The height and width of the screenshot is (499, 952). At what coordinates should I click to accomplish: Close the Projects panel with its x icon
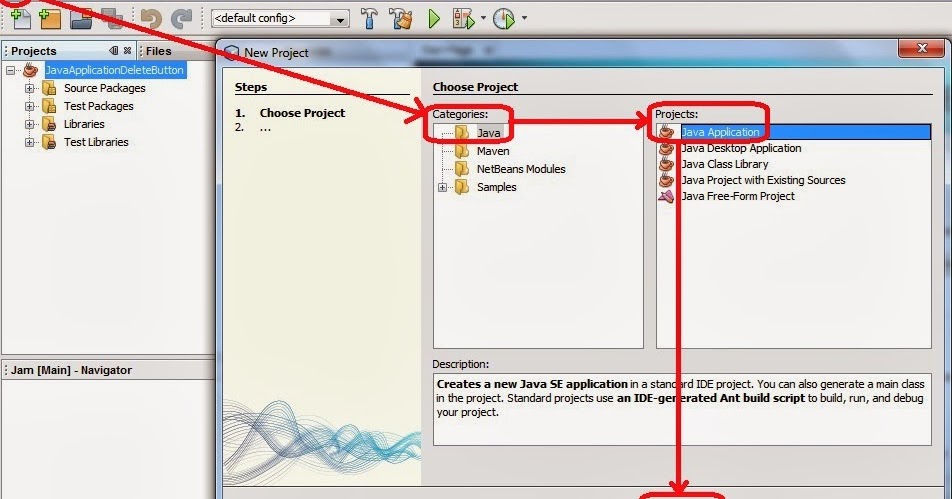pyautogui.click(x=128, y=50)
